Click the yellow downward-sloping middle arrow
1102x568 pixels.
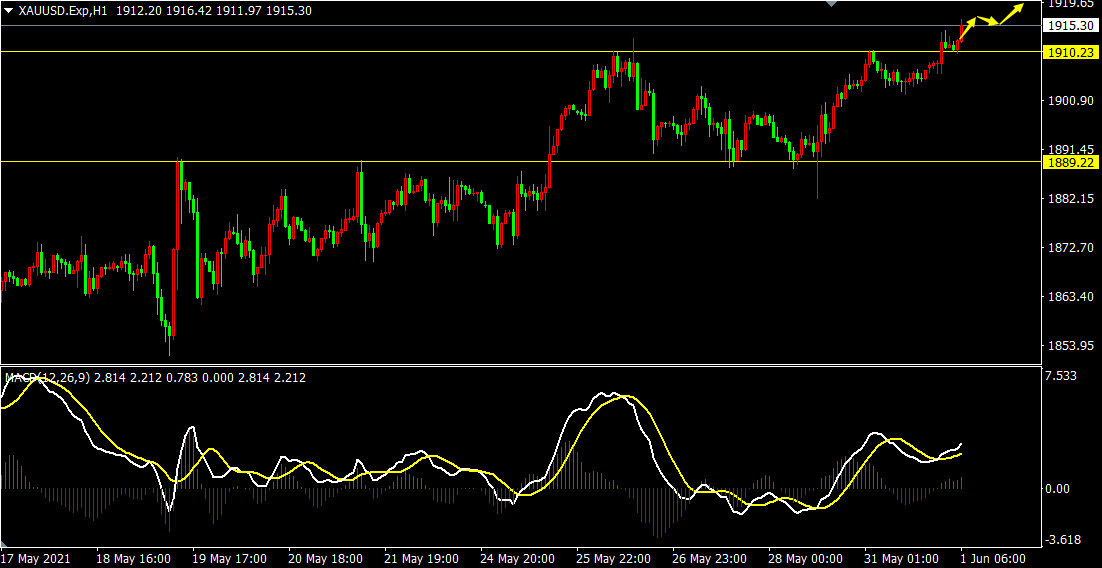coord(988,21)
